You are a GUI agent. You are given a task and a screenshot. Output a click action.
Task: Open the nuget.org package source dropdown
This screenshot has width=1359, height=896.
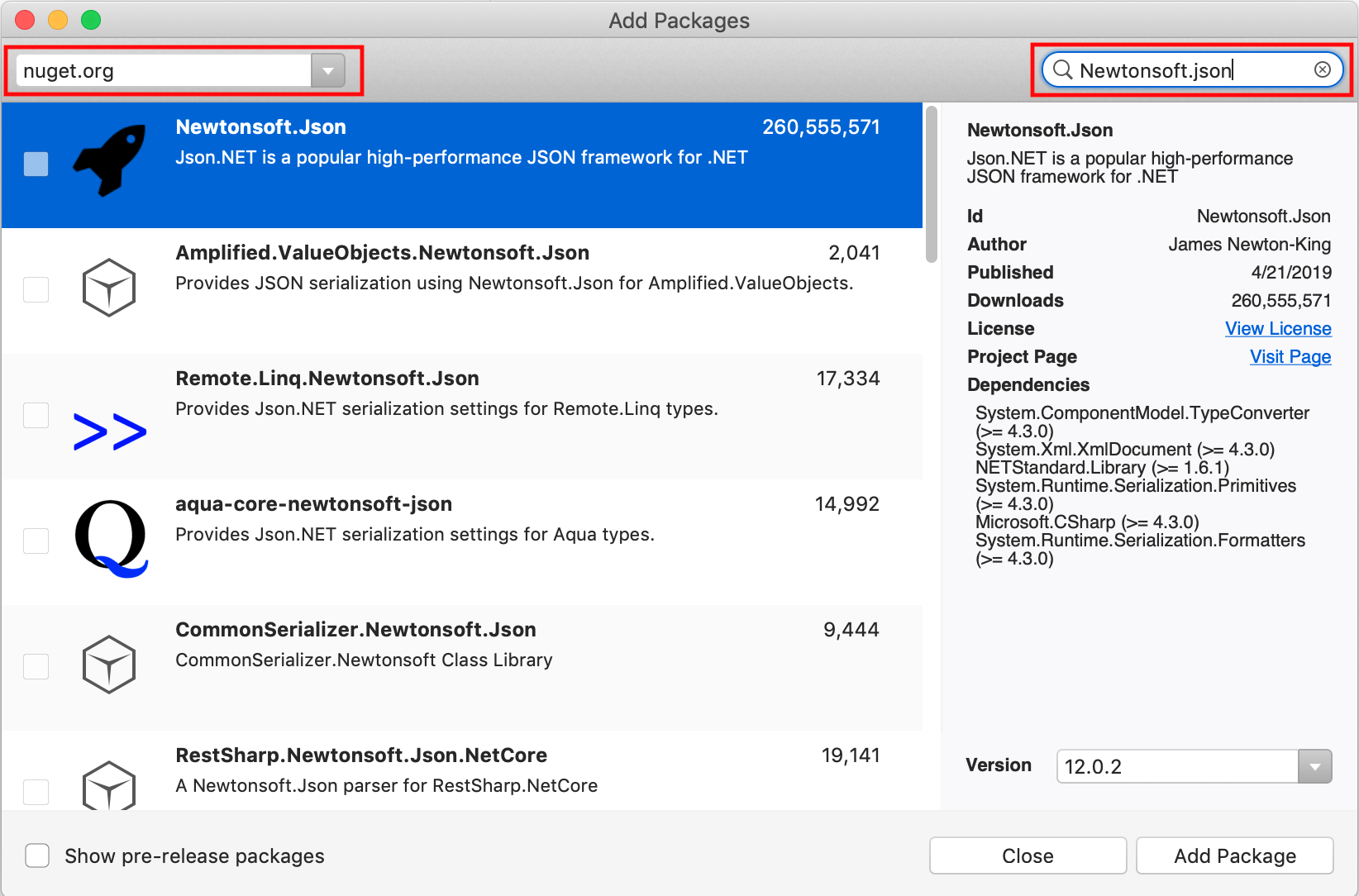(328, 71)
